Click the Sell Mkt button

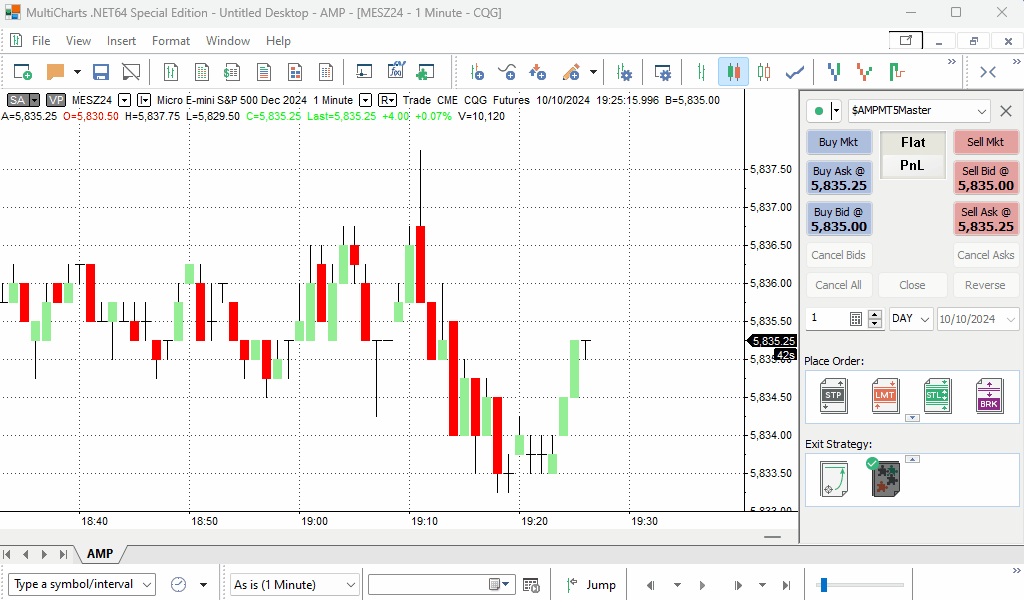point(985,142)
